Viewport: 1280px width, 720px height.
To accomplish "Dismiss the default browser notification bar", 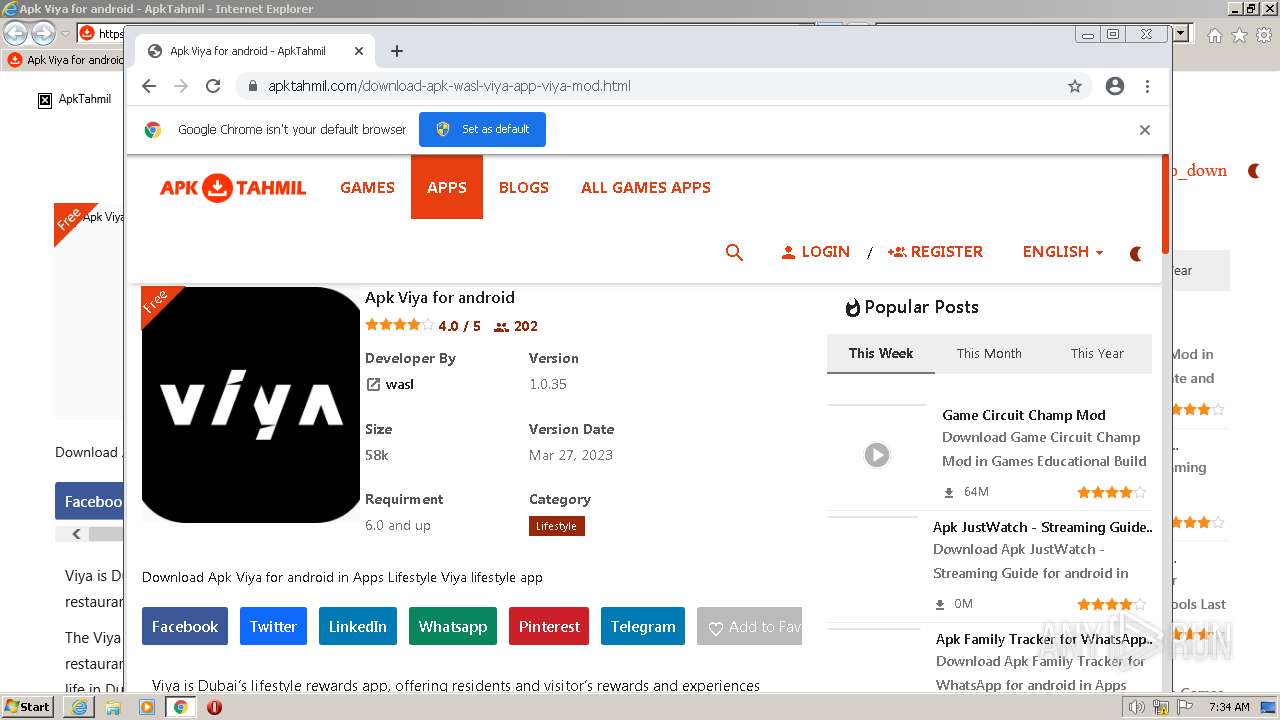I will (x=1145, y=130).
